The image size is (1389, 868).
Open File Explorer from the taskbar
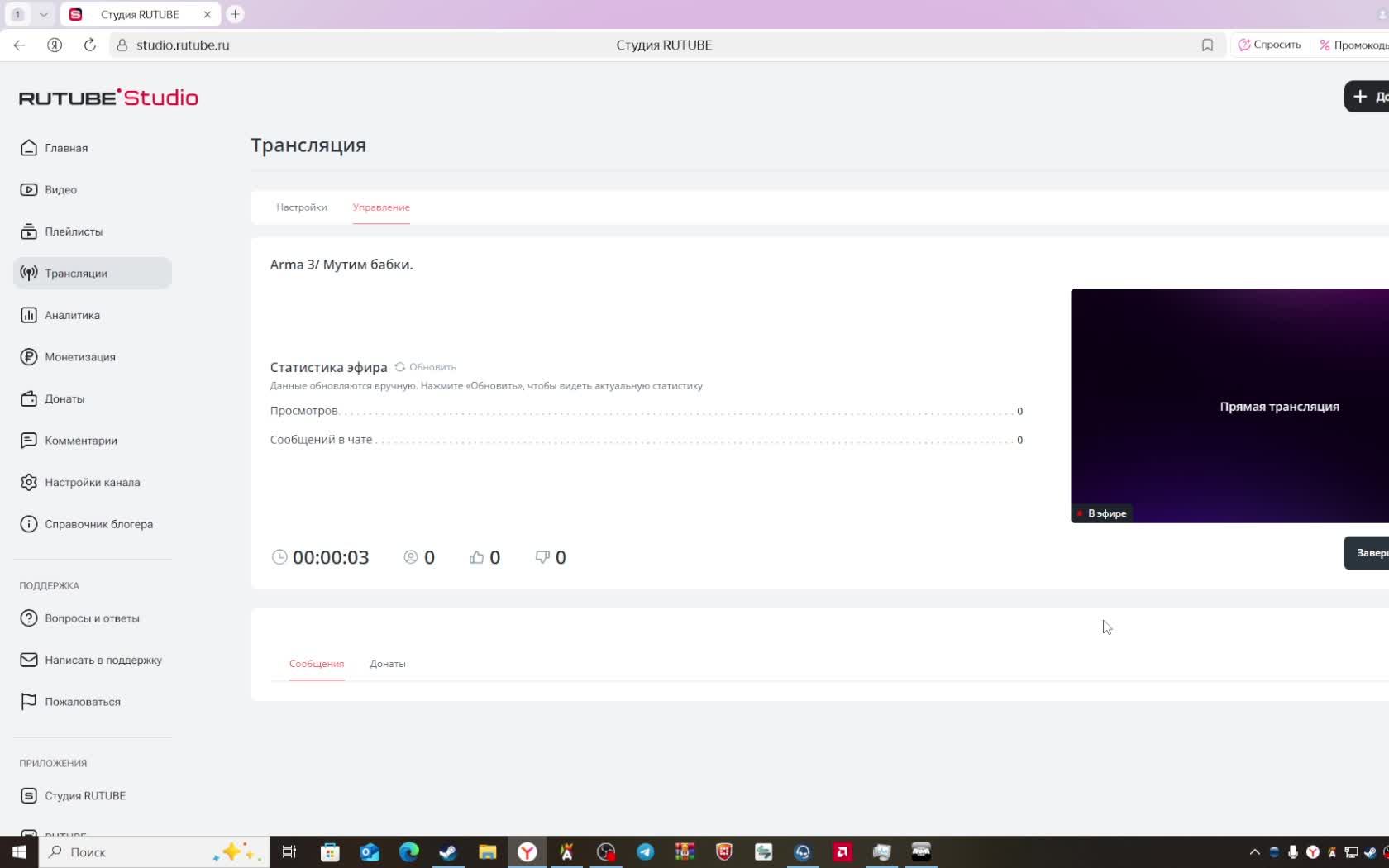(487, 851)
